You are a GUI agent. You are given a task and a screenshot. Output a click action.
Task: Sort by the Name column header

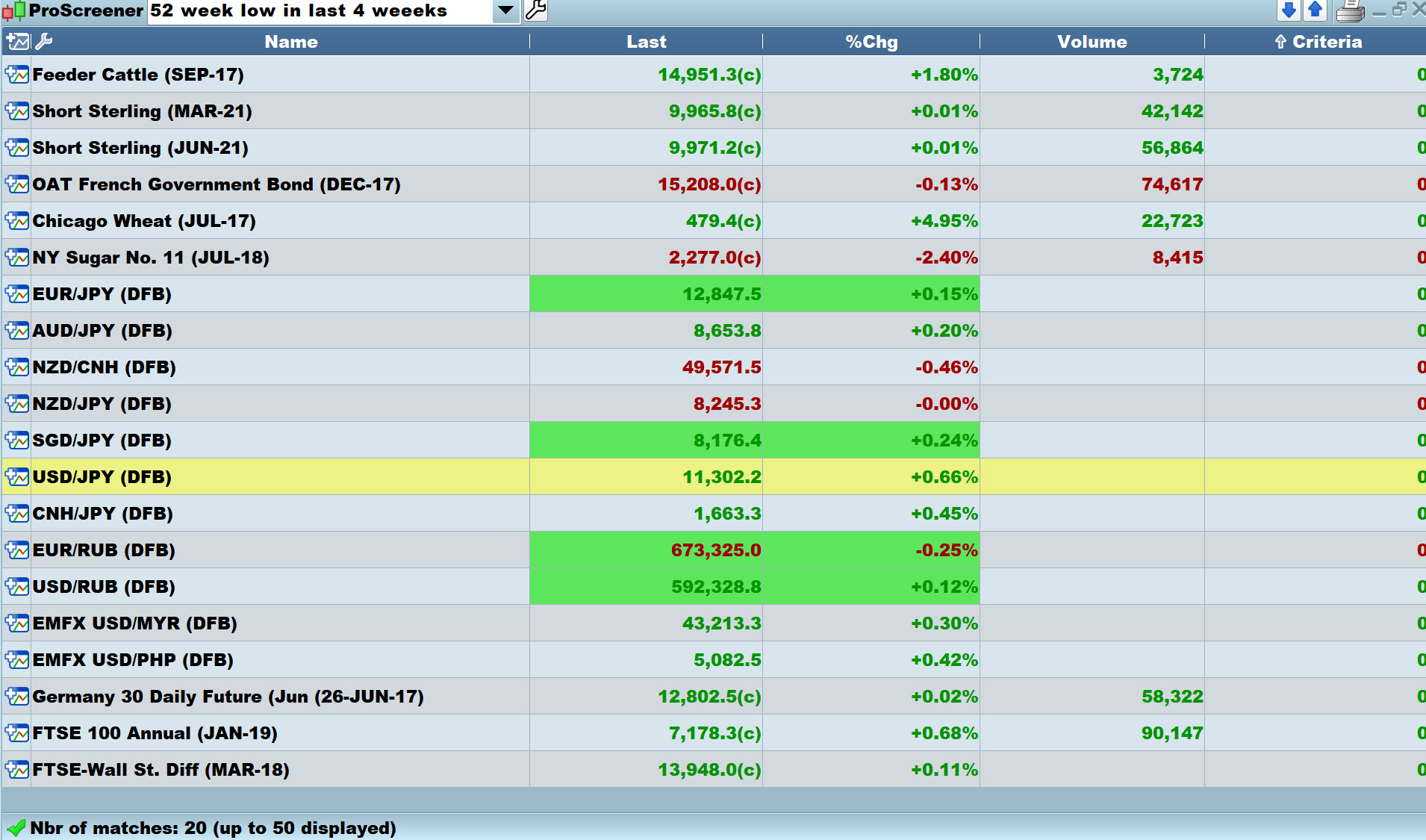click(x=291, y=42)
